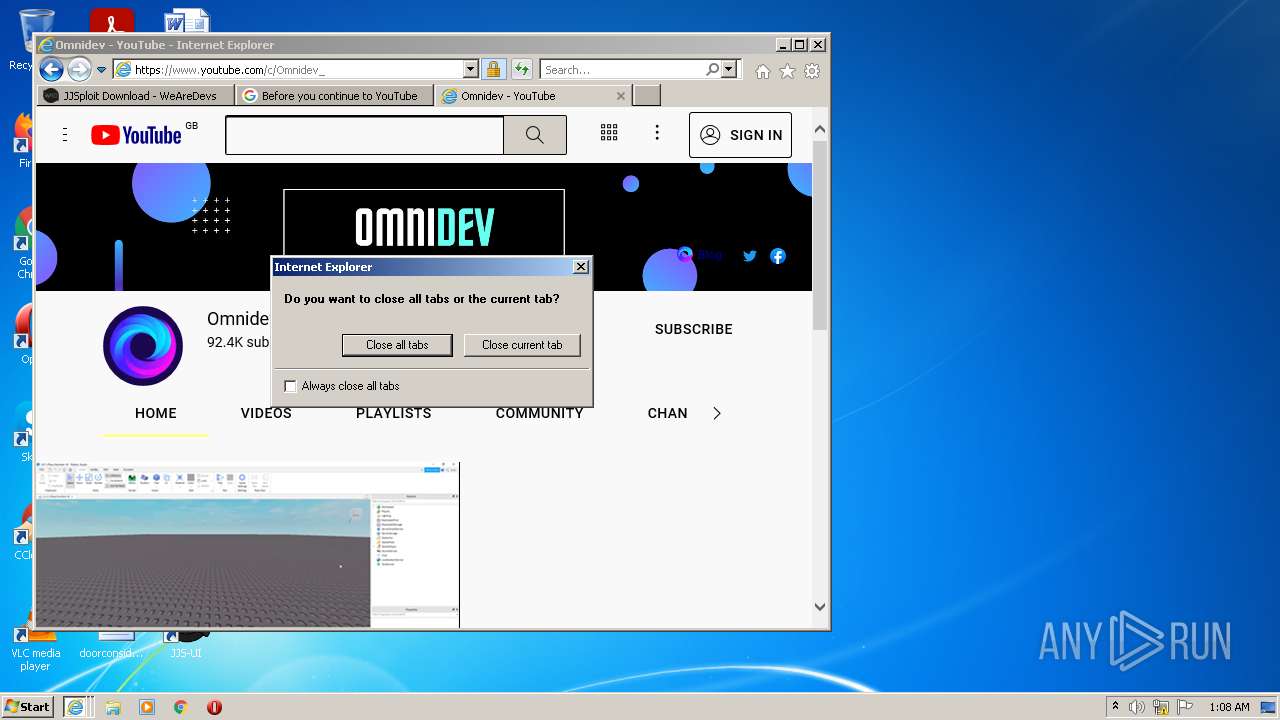The image size is (1280, 720).
Task: Click the Opera taskbar icon
Action: (214, 707)
